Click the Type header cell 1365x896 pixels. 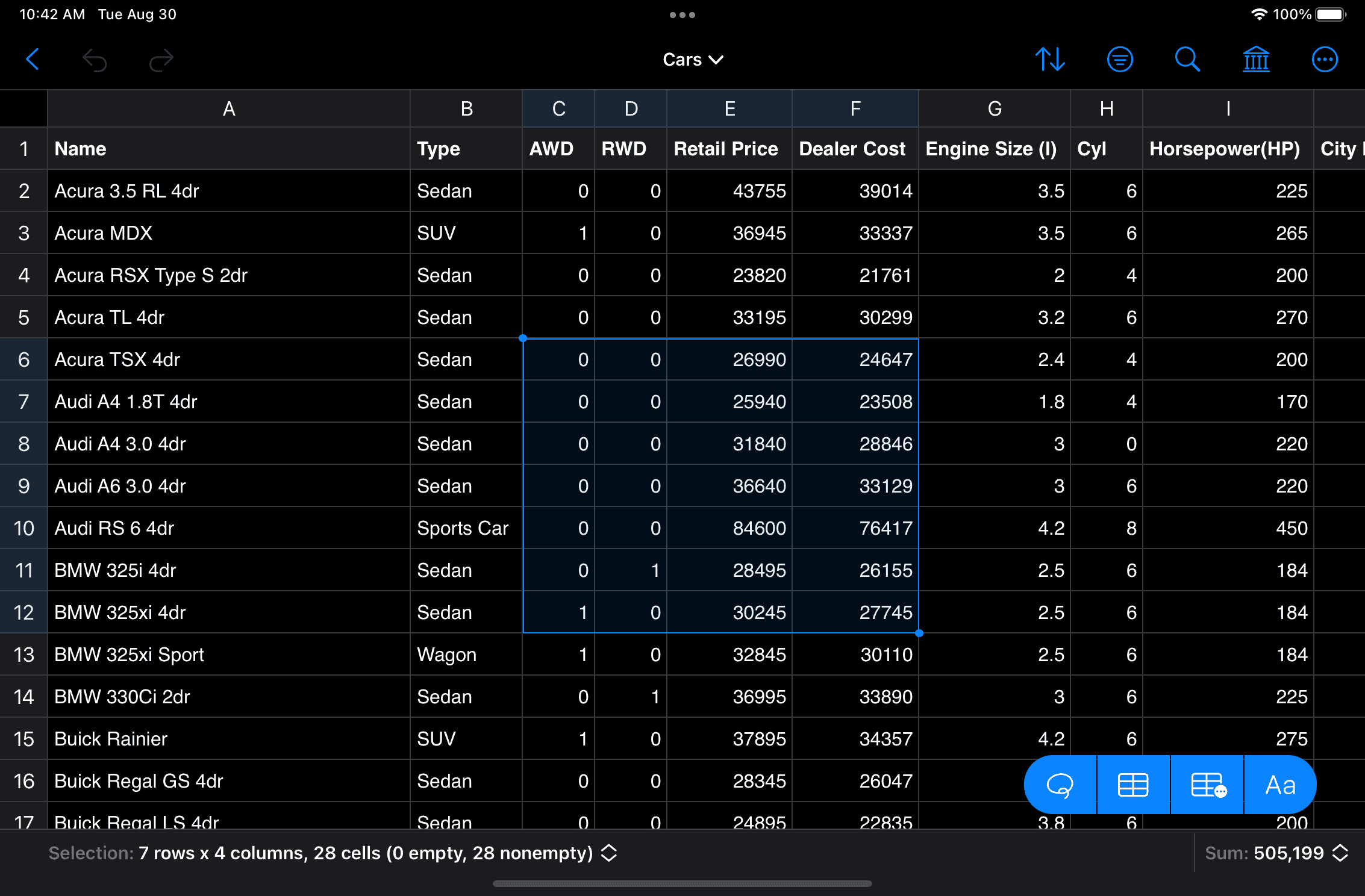tap(466, 149)
